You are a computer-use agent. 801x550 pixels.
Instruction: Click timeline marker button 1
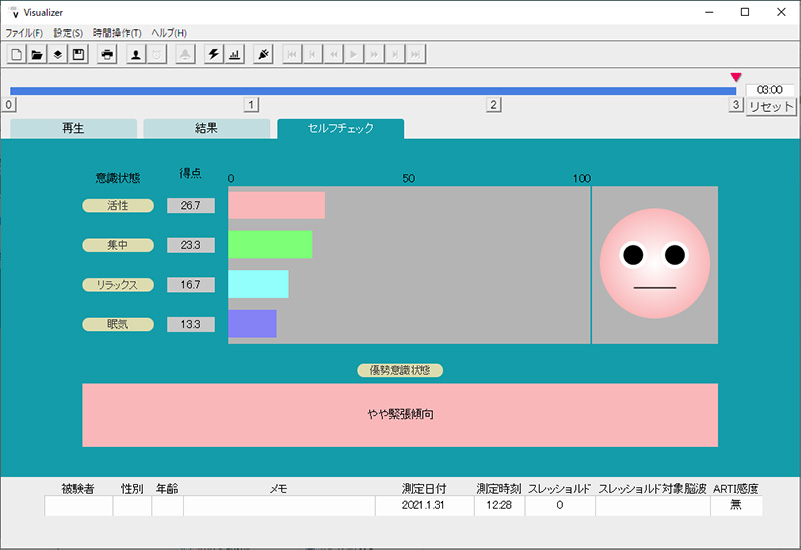[251, 105]
